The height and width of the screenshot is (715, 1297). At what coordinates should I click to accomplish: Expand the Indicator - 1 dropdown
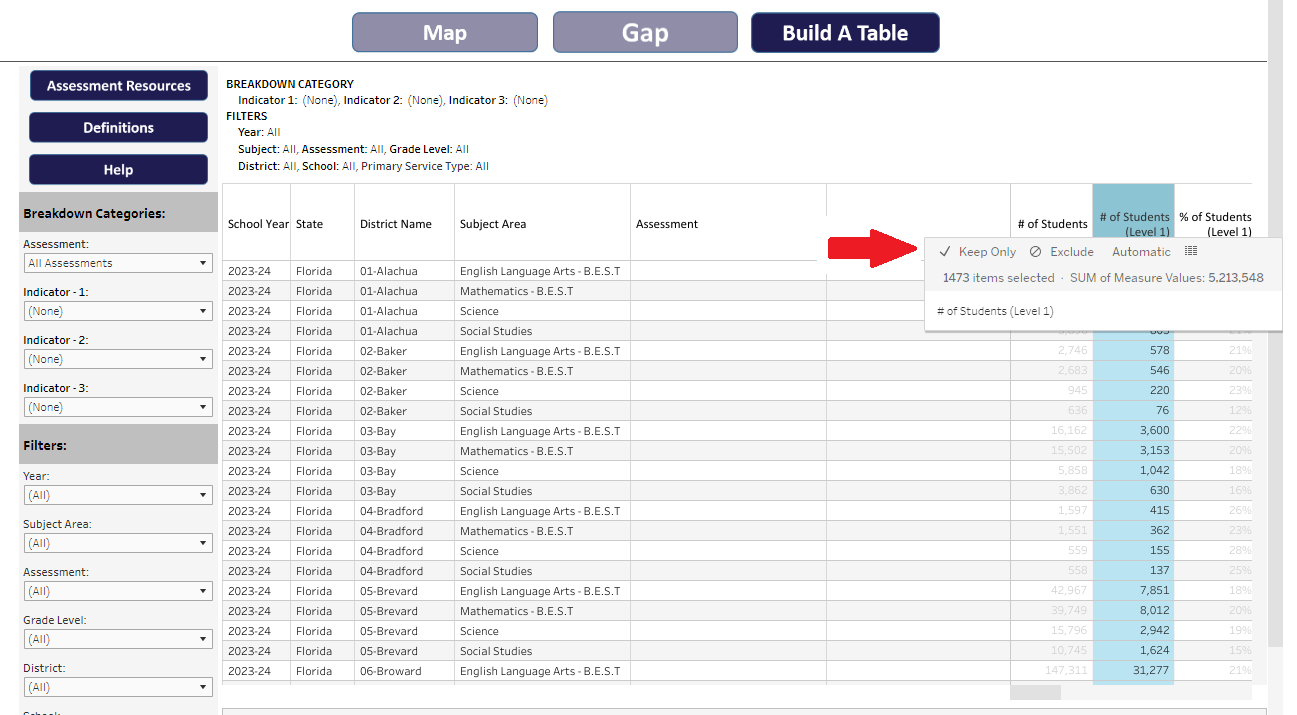pos(118,310)
